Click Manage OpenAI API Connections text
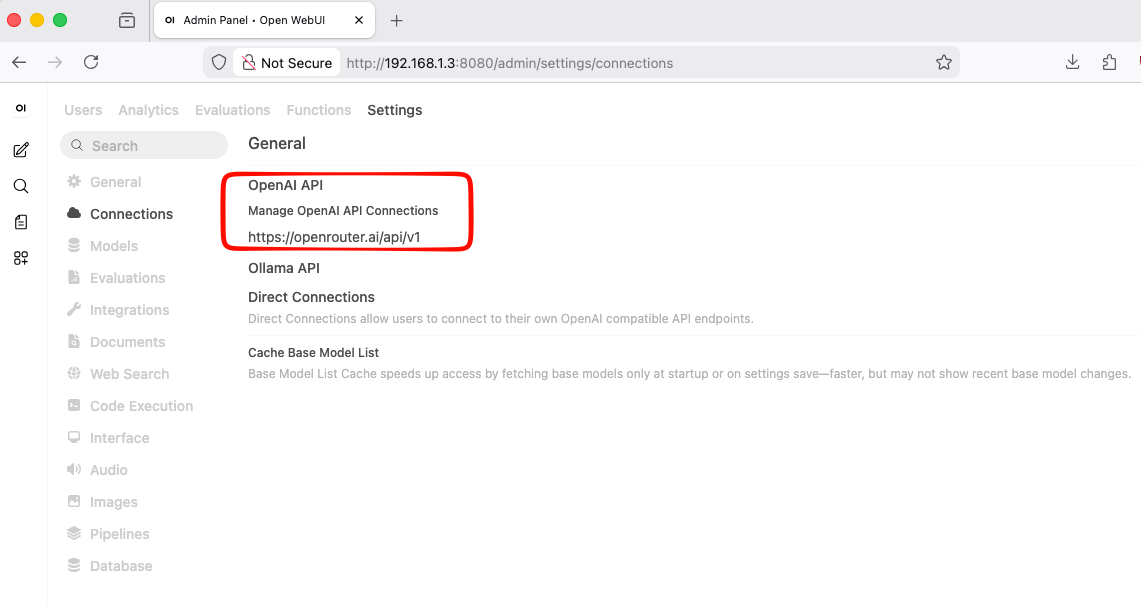Screen dimensions: 1141x605 [343, 210]
